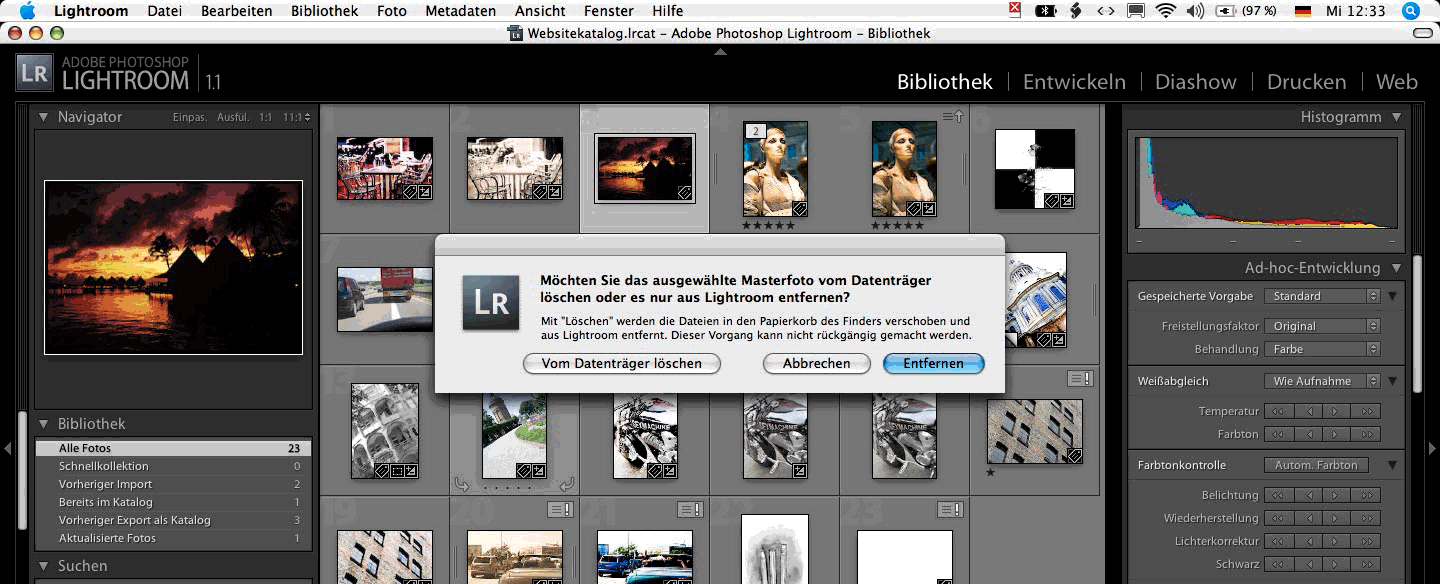Open the volume control in the menu bar

[x=1195, y=11]
